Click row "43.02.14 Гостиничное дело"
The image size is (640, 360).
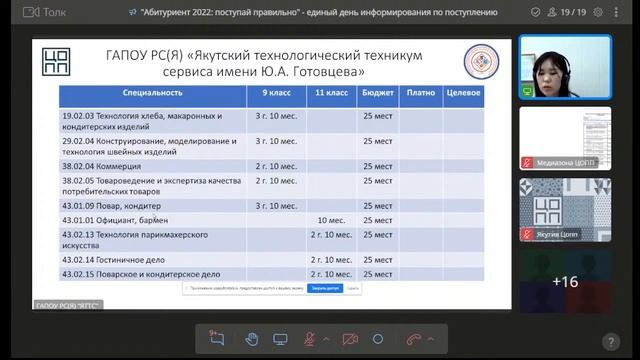271,260
